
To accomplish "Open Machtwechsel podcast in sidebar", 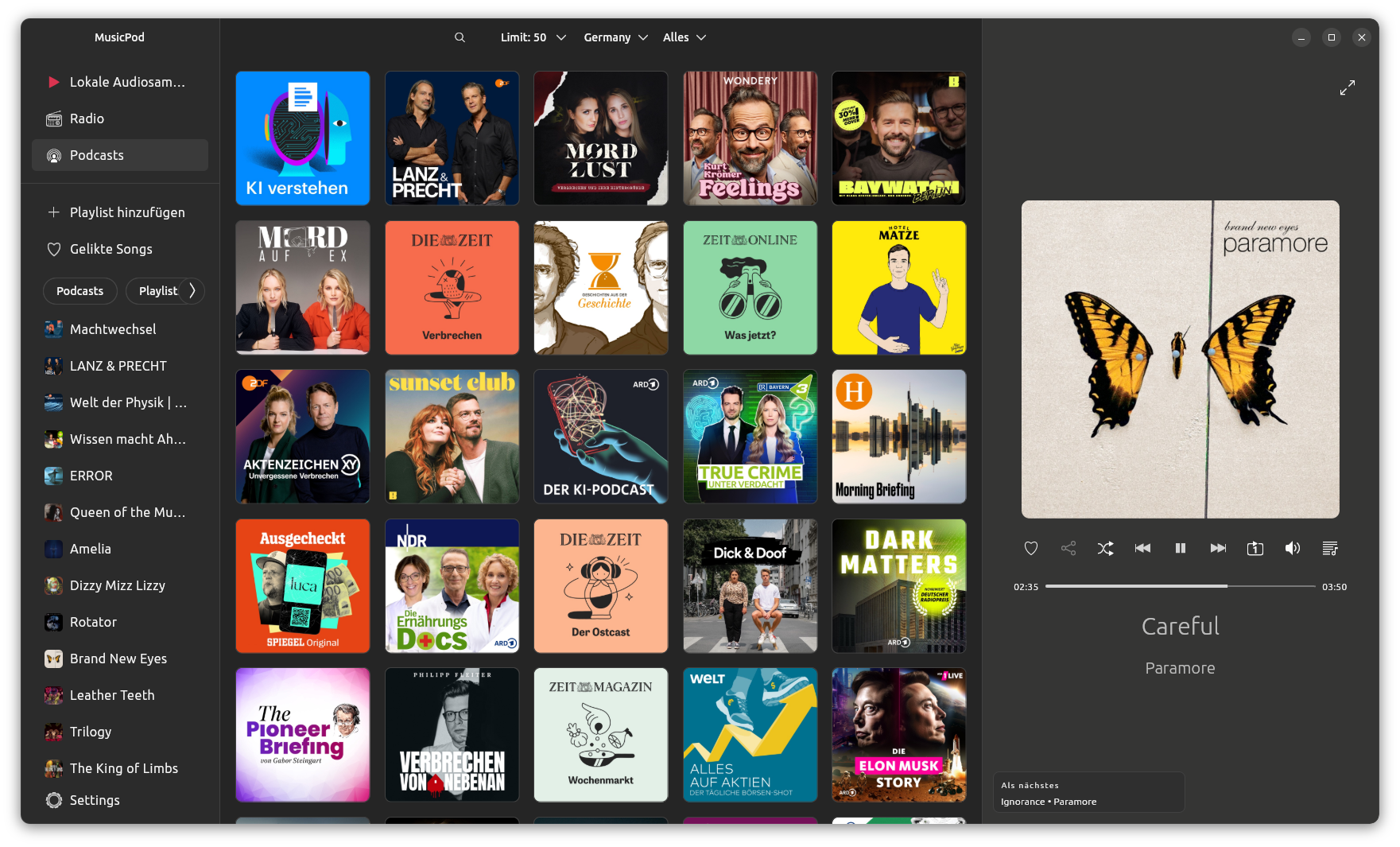I will tap(120, 329).
